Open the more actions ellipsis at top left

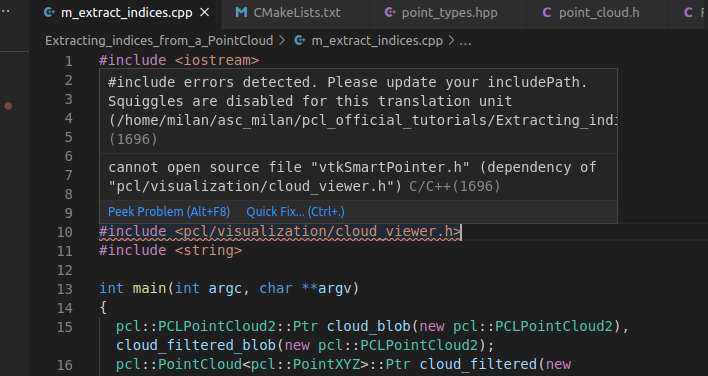coord(5,11)
